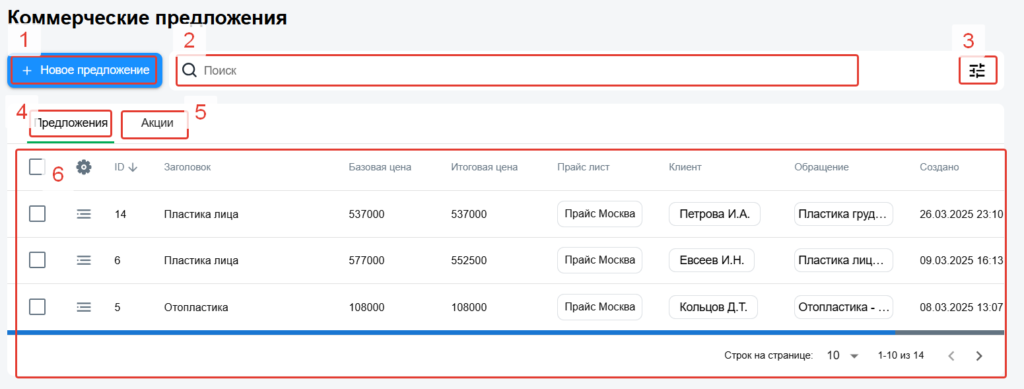Toggle the select-all header checkbox
1024x389 pixels.
[37, 167]
